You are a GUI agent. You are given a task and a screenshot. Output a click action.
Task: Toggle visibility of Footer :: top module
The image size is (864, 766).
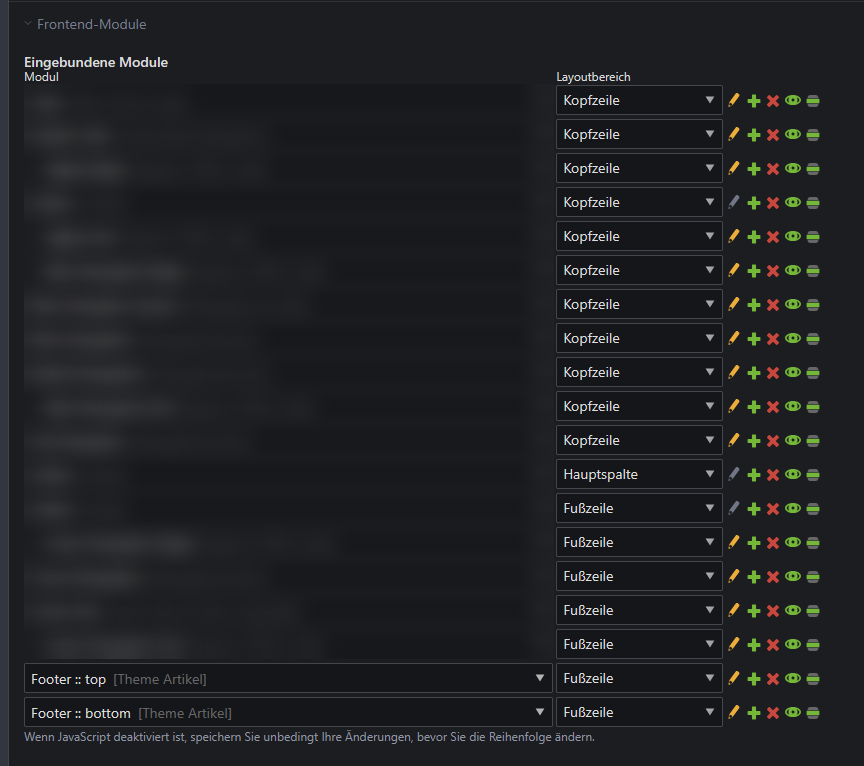coord(793,678)
